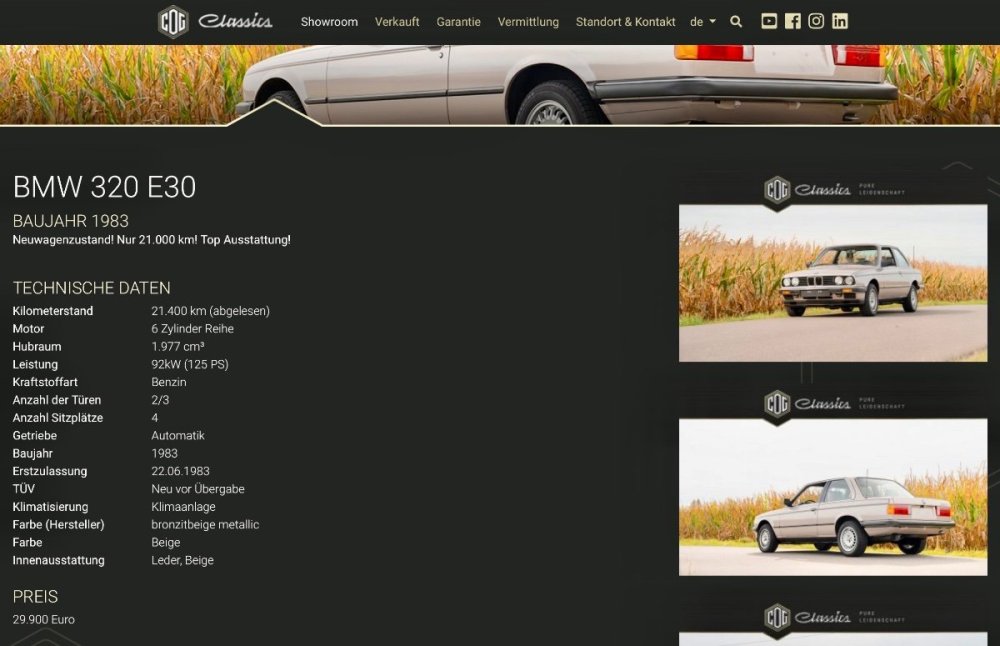
Task: Click the TECHNISCHE DATEN heading
Action: tap(91, 288)
